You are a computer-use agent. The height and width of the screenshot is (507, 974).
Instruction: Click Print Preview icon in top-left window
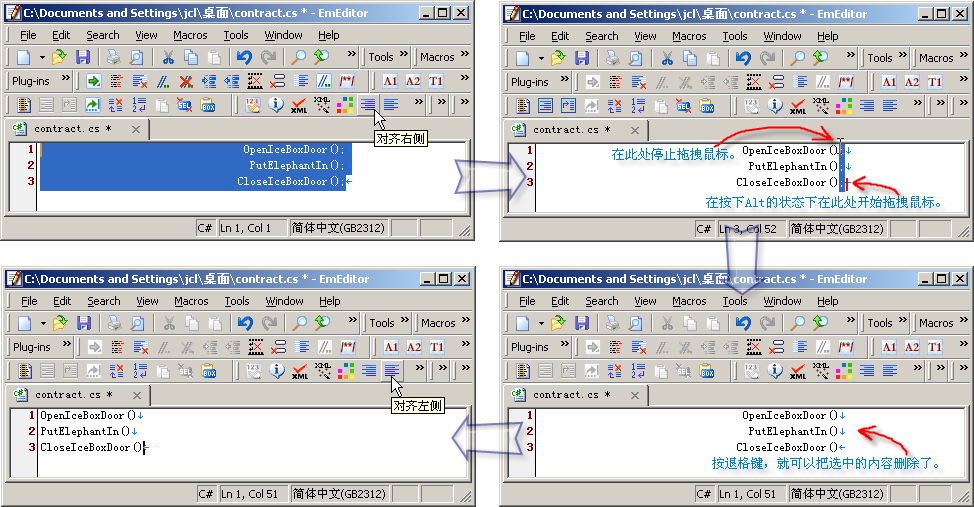coord(136,57)
